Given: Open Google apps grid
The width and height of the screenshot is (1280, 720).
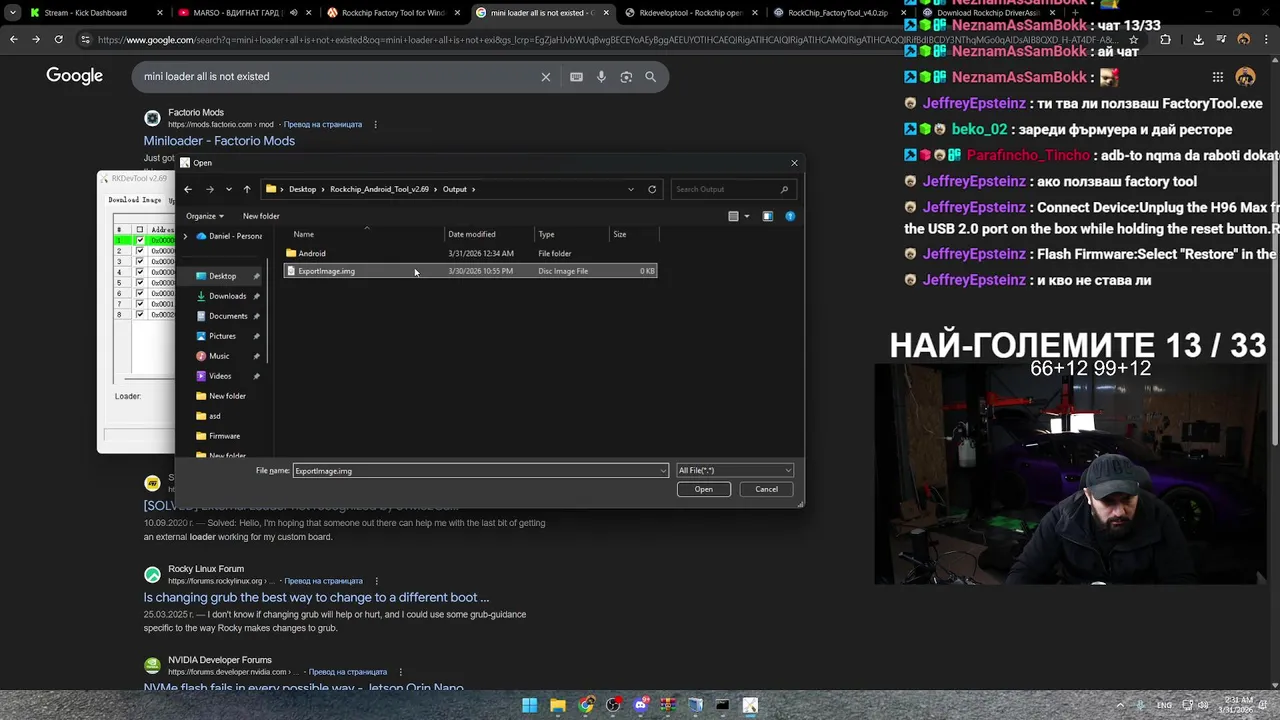Looking at the screenshot, I should pyautogui.click(x=1217, y=77).
